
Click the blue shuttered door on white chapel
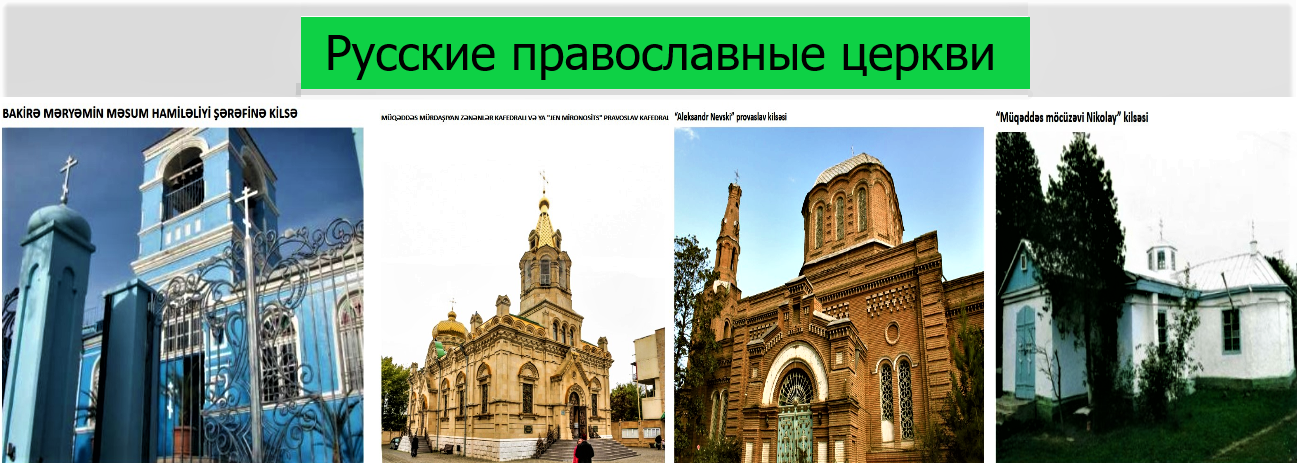tap(1025, 352)
